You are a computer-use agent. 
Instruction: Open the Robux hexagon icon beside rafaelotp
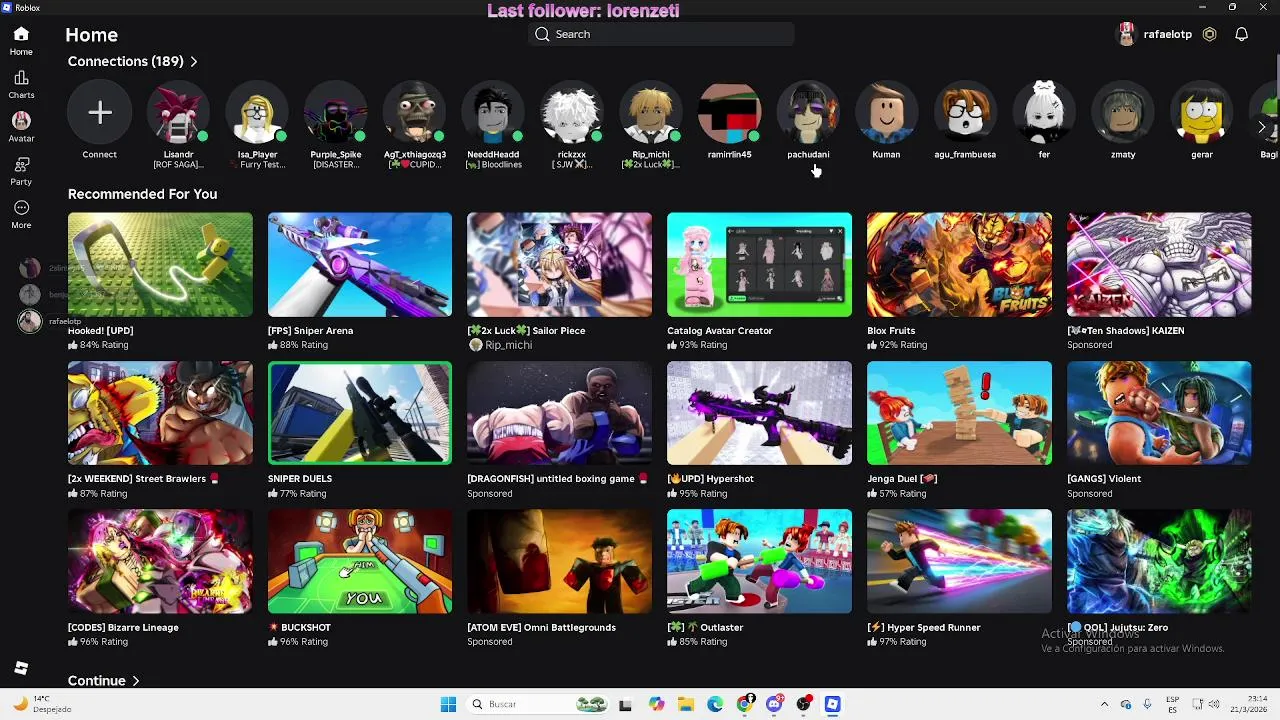(x=1209, y=34)
